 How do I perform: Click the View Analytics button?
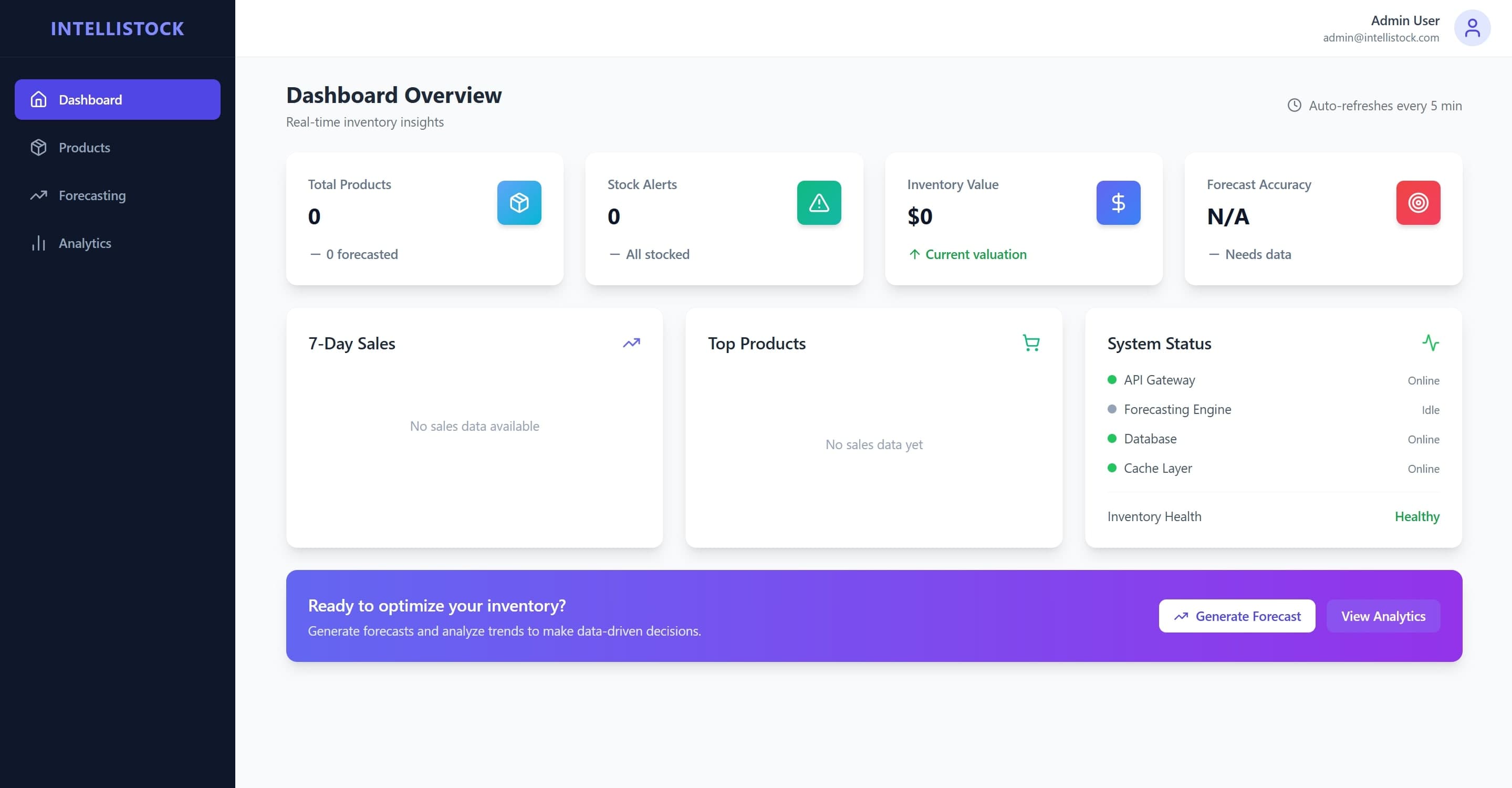tap(1382, 616)
